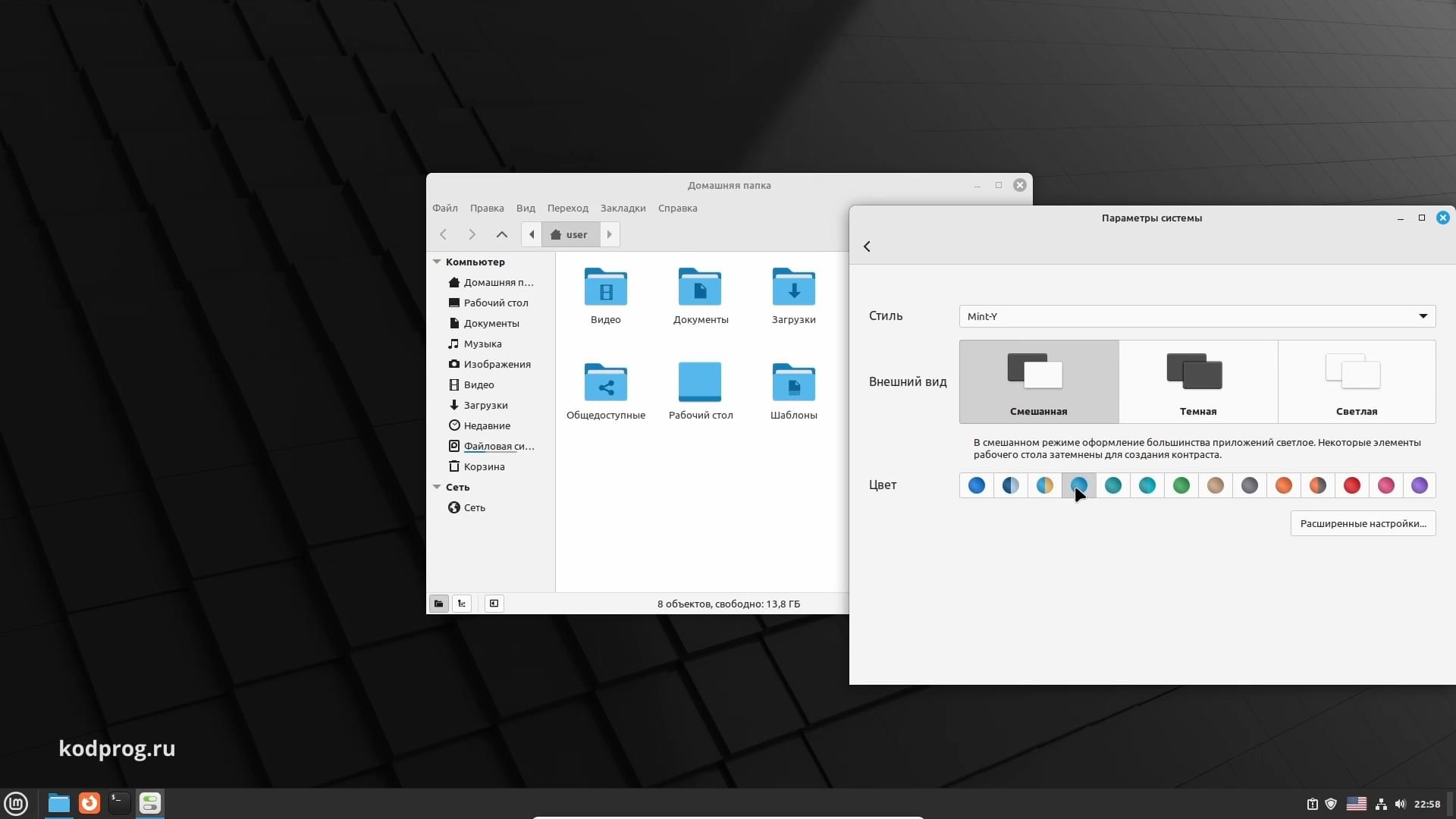1456x819 pixels.
Task: Open clock showing 22:58
Action: (1427, 804)
